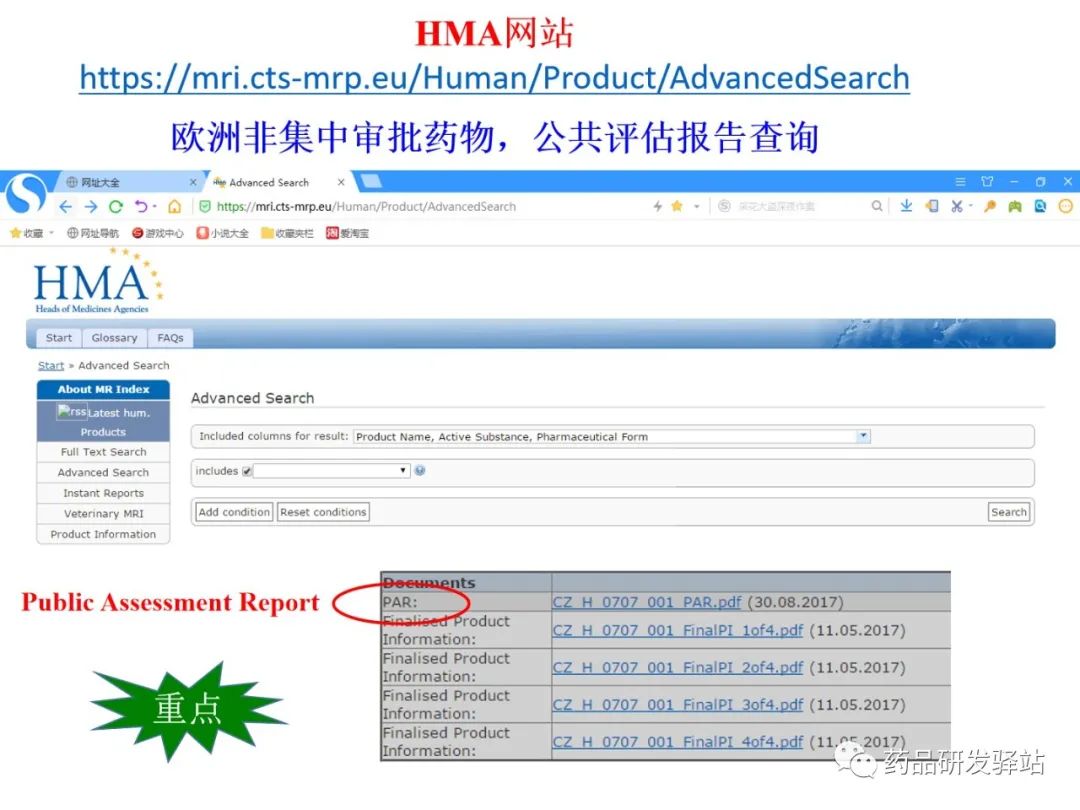1080x810 pixels.
Task: Open the condition field dropdown
Action: coord(332,470)
